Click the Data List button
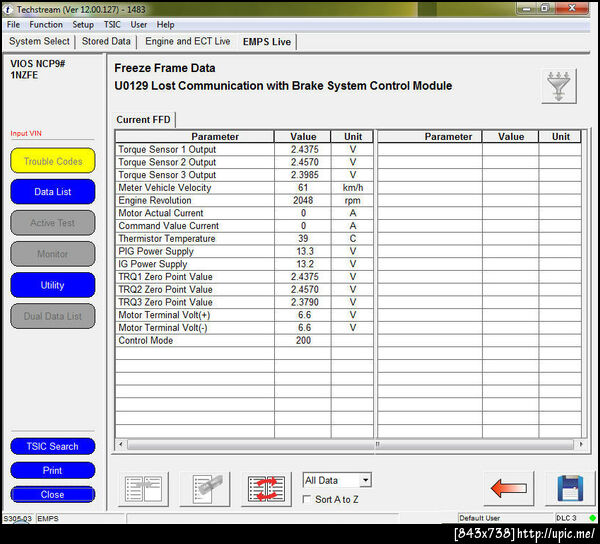The image size is (600, 544). click(x=53, y=192)
